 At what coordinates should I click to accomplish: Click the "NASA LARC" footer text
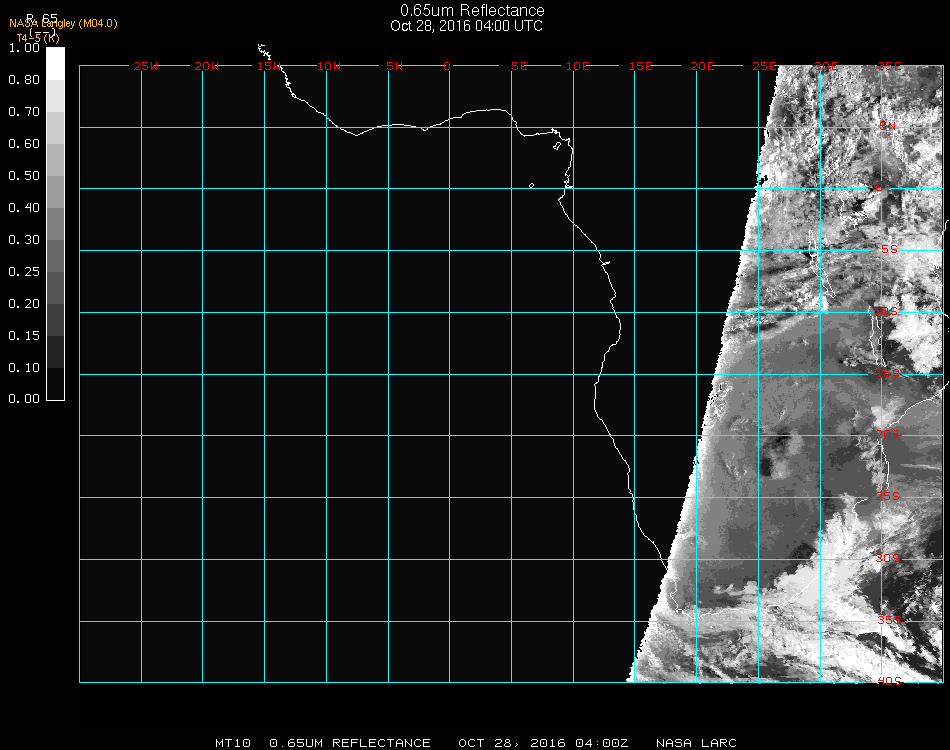(696, 743)
